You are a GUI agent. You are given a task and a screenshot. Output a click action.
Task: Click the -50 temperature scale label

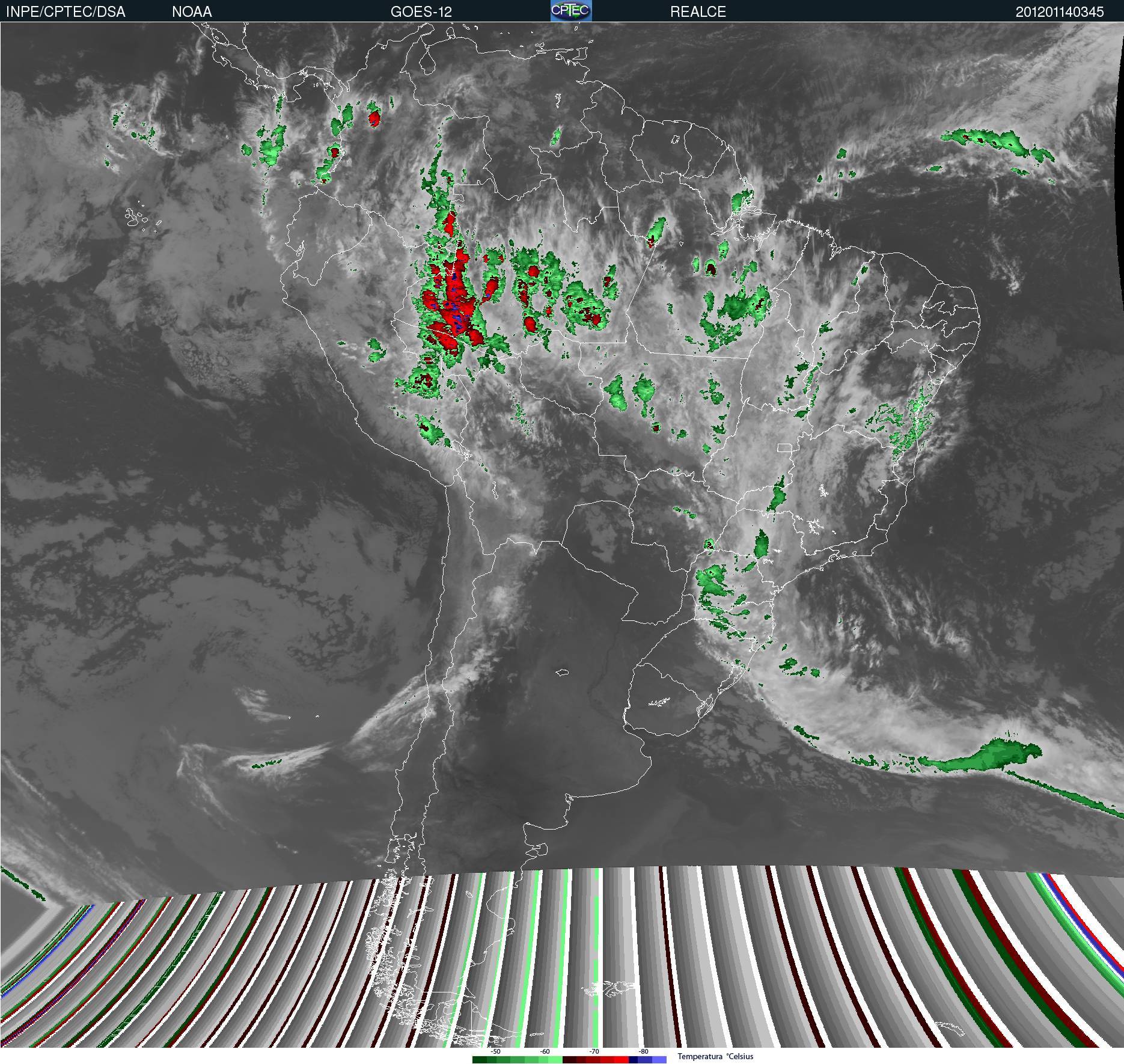(496, 1051)
